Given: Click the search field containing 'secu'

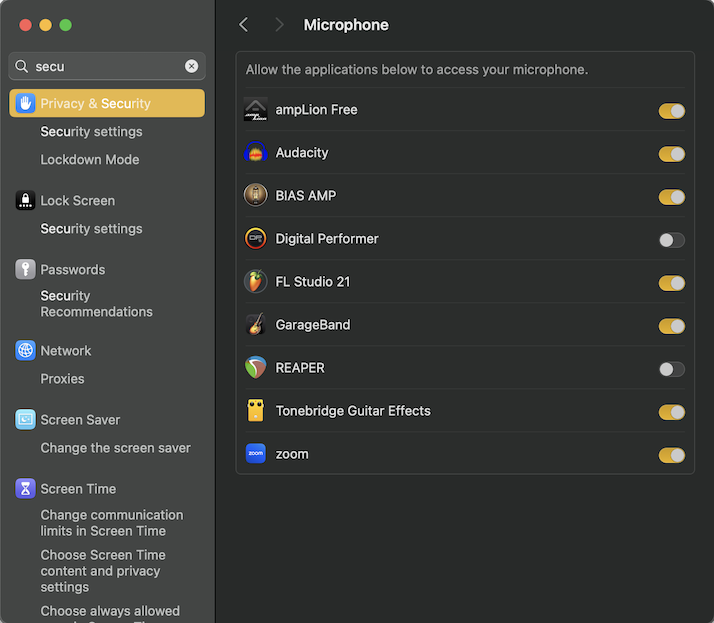Looking at the screenshot, I should click(107, 66).
